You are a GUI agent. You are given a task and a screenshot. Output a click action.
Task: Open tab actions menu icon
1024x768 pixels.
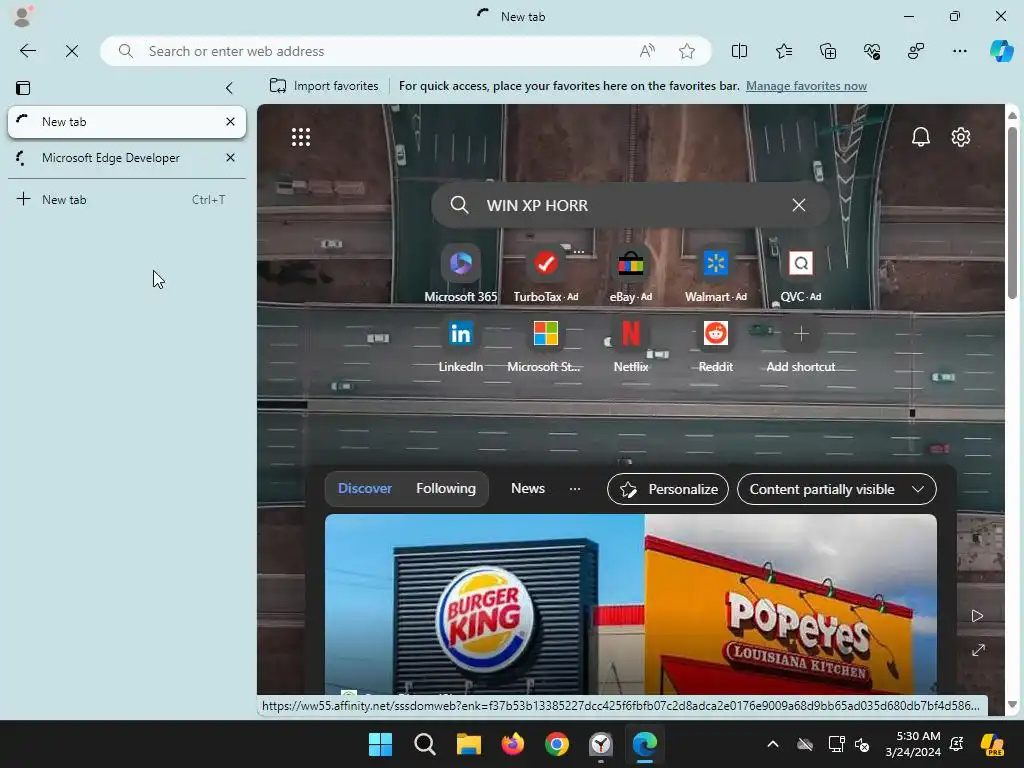tap(23, 88)
